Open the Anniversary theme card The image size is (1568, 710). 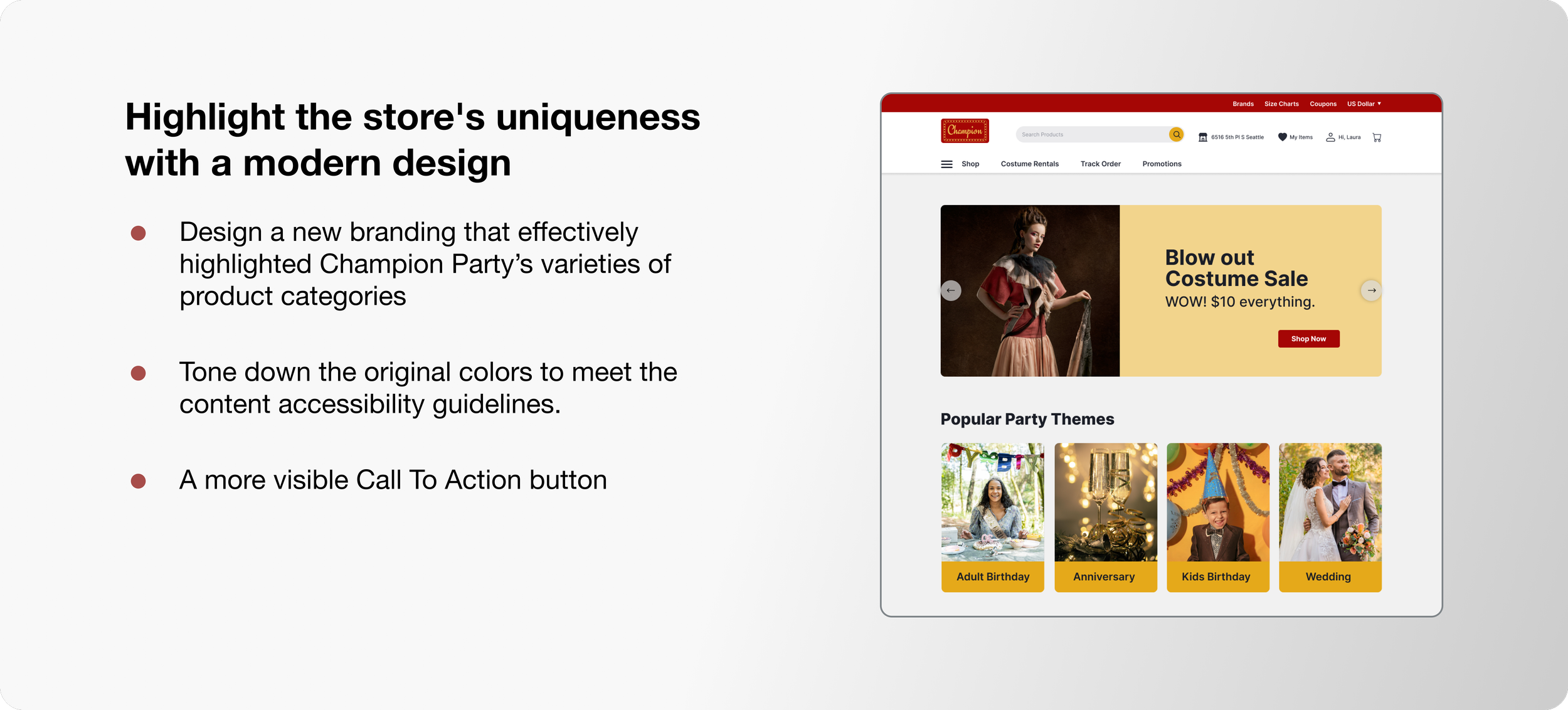(1106, 517)
